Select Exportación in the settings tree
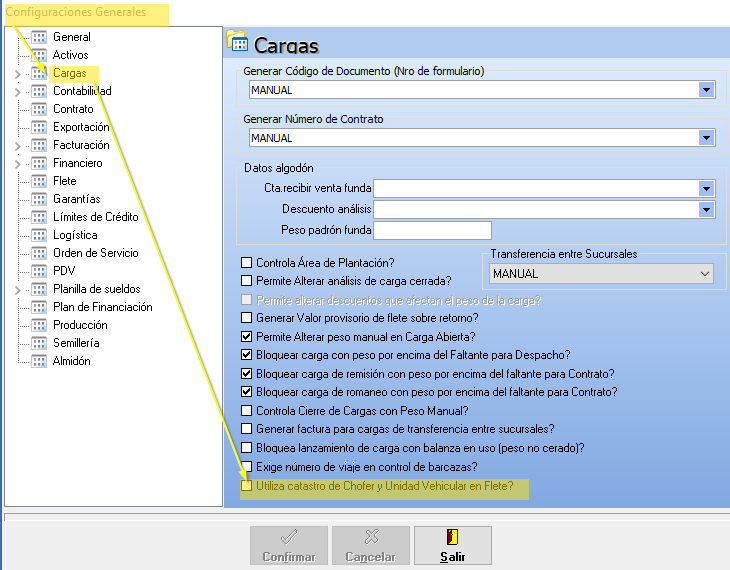This screenshot has width=730, height=570. click(x=81, y=127)
